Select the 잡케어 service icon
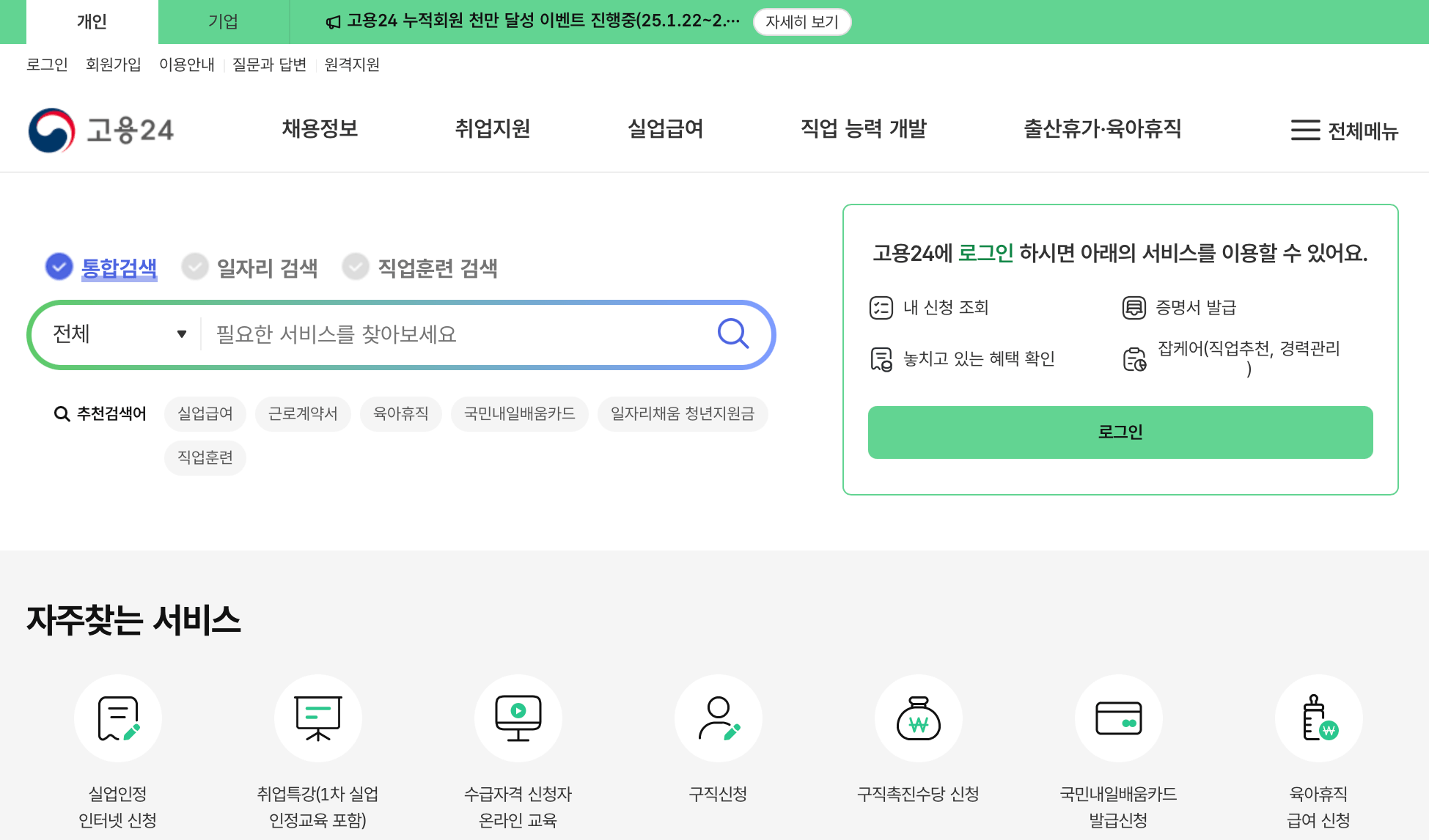Screen dimensions: 1429x840 point(1133,358)
